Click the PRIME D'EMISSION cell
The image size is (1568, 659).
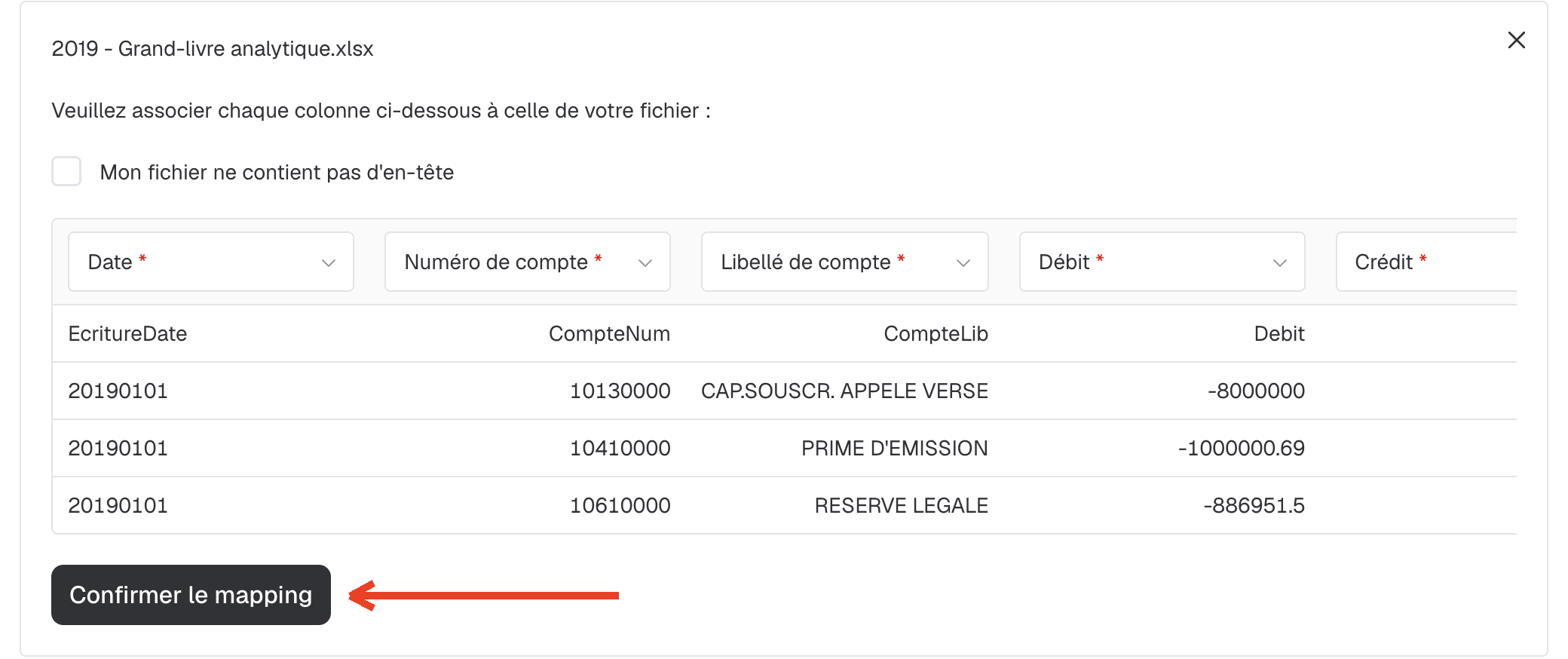click(x=894, y=448)
